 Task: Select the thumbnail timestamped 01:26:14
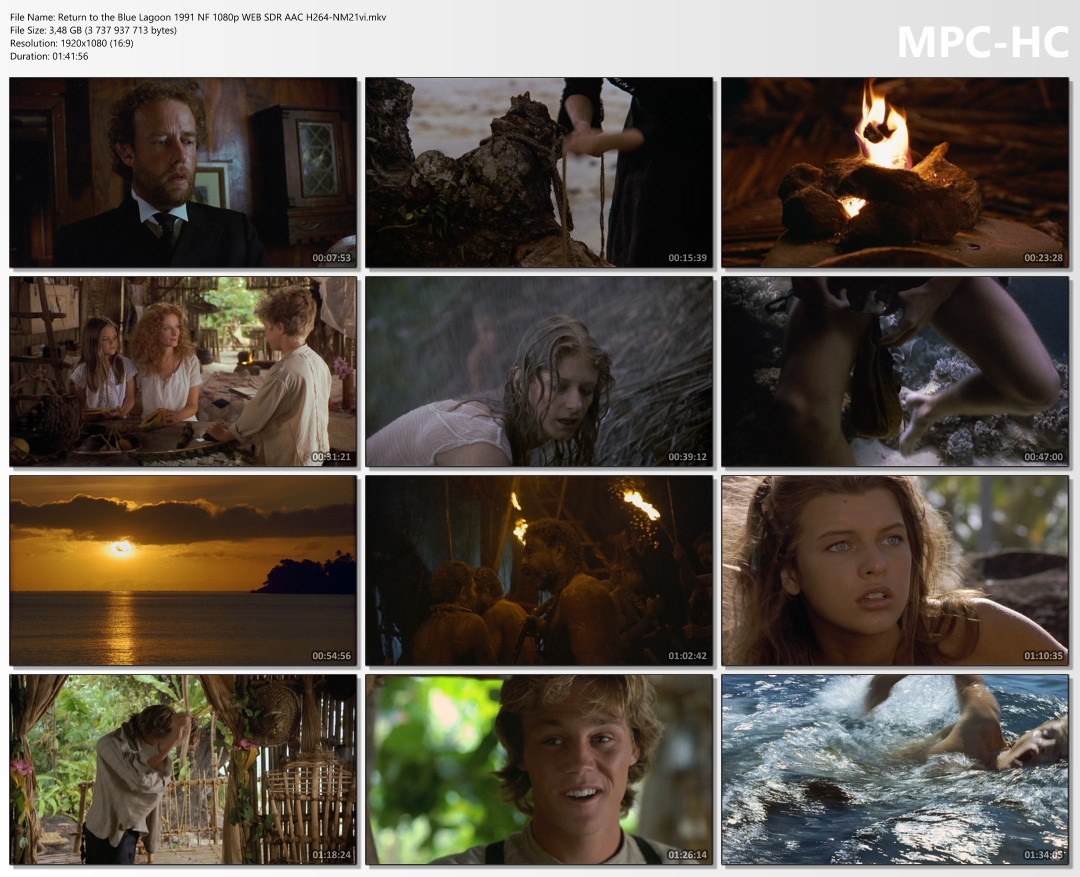[539, 770]
